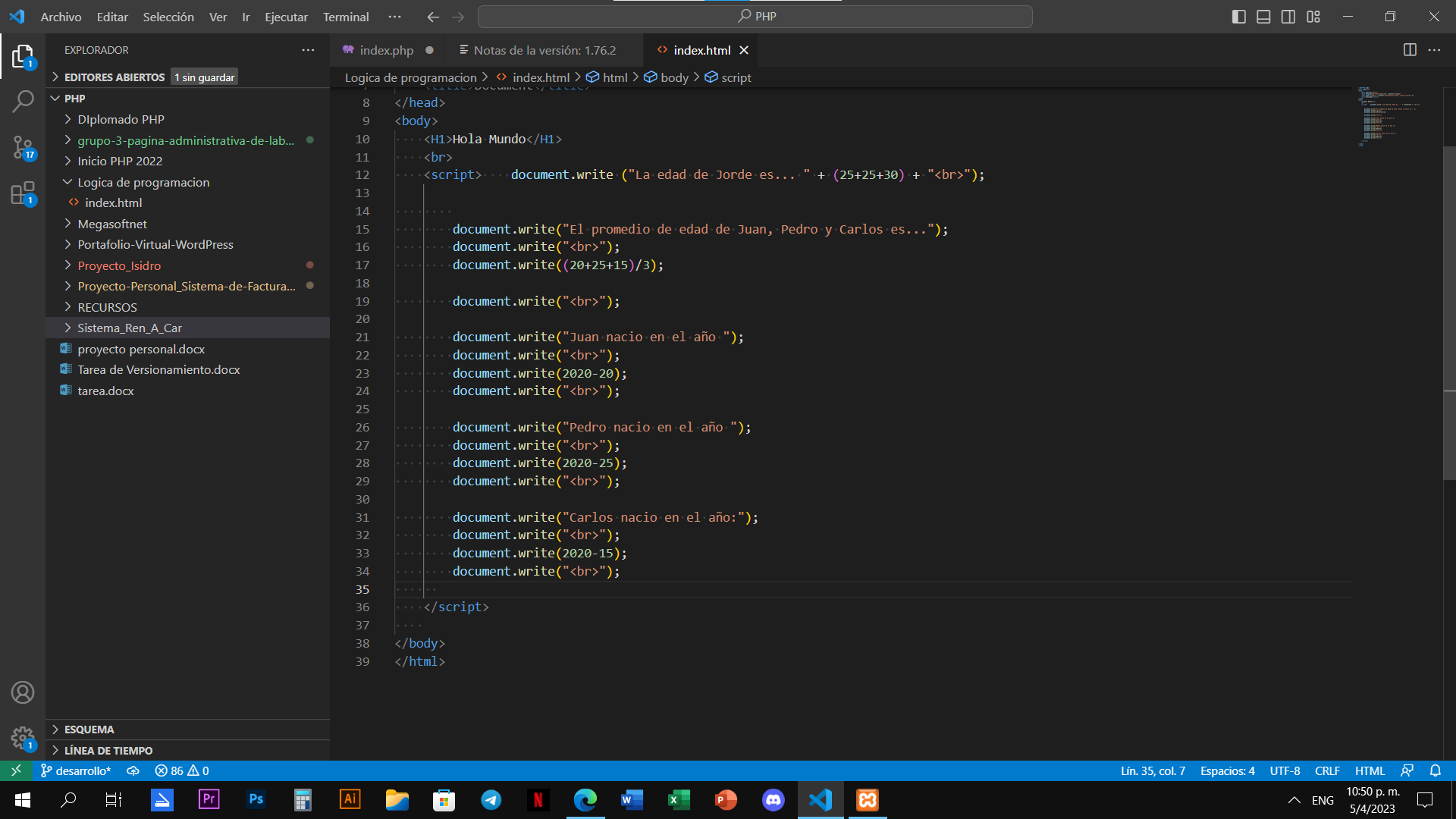Open editor more actions ellipsis
The width and height of the screenshot is (1456, 819).
pyautogui.click(x=1434, y=50)
